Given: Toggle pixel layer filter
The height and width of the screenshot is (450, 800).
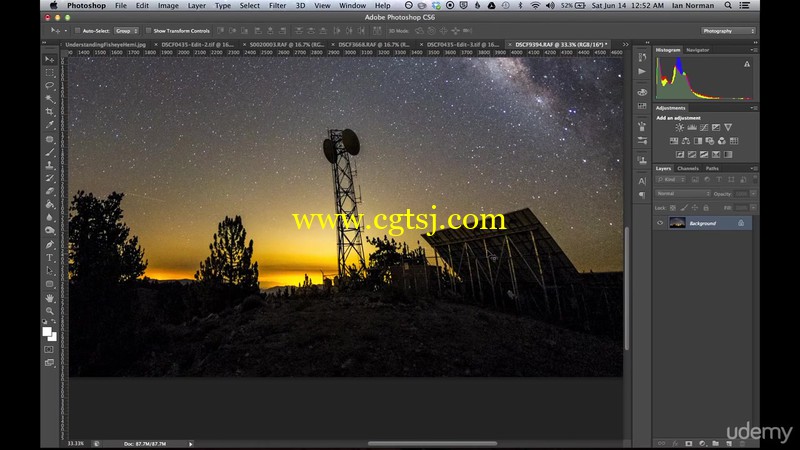Looking at the screenshot, I should 695,180.
